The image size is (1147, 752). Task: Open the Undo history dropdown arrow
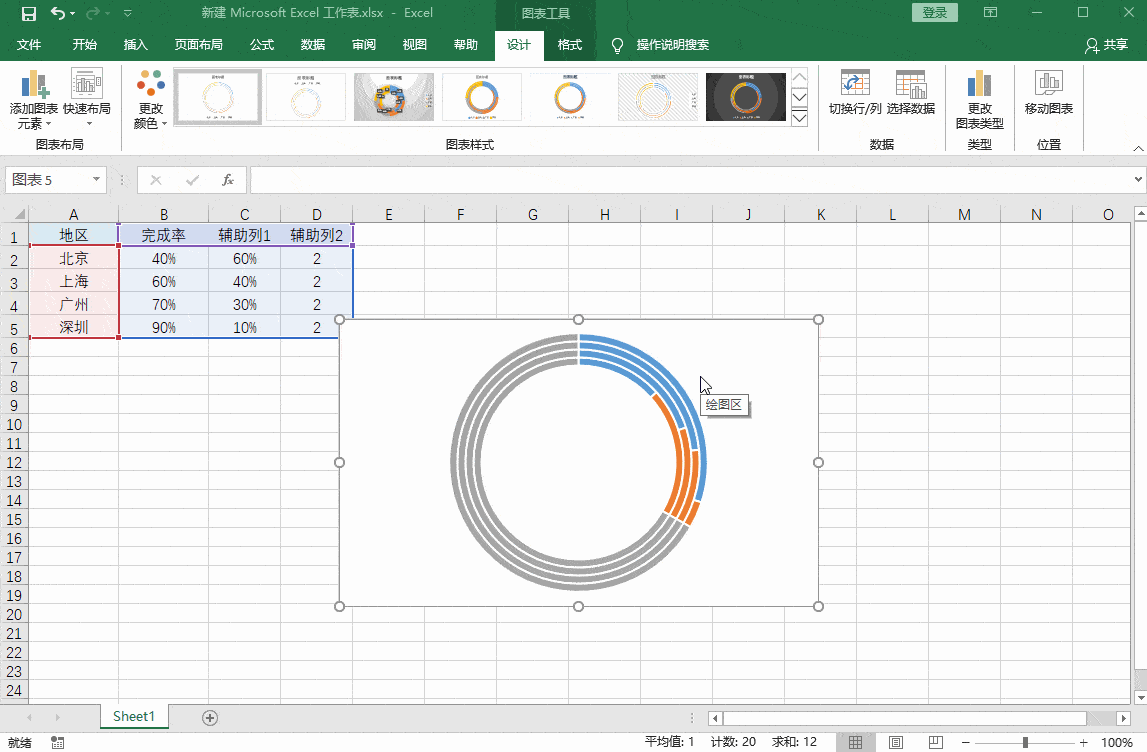coord(72,13)
